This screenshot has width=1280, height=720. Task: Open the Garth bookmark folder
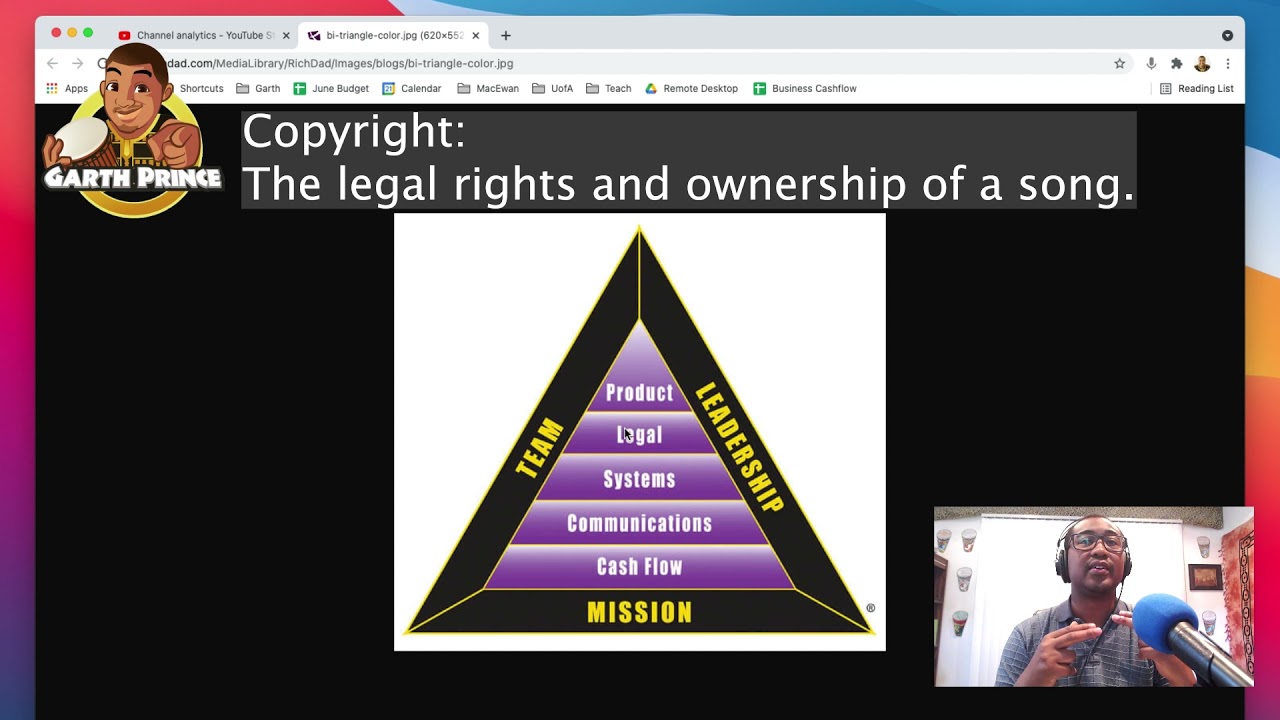(258, 88)
